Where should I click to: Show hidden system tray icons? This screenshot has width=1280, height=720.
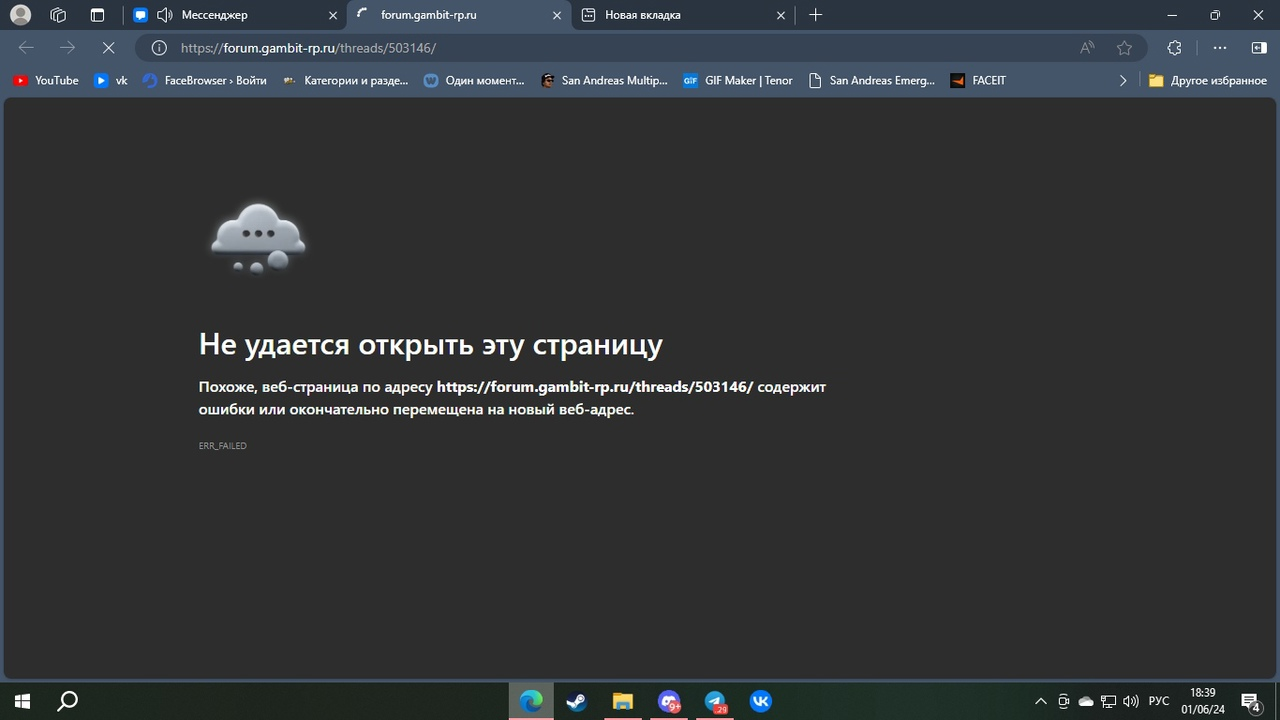click(x=1040, y=701)
